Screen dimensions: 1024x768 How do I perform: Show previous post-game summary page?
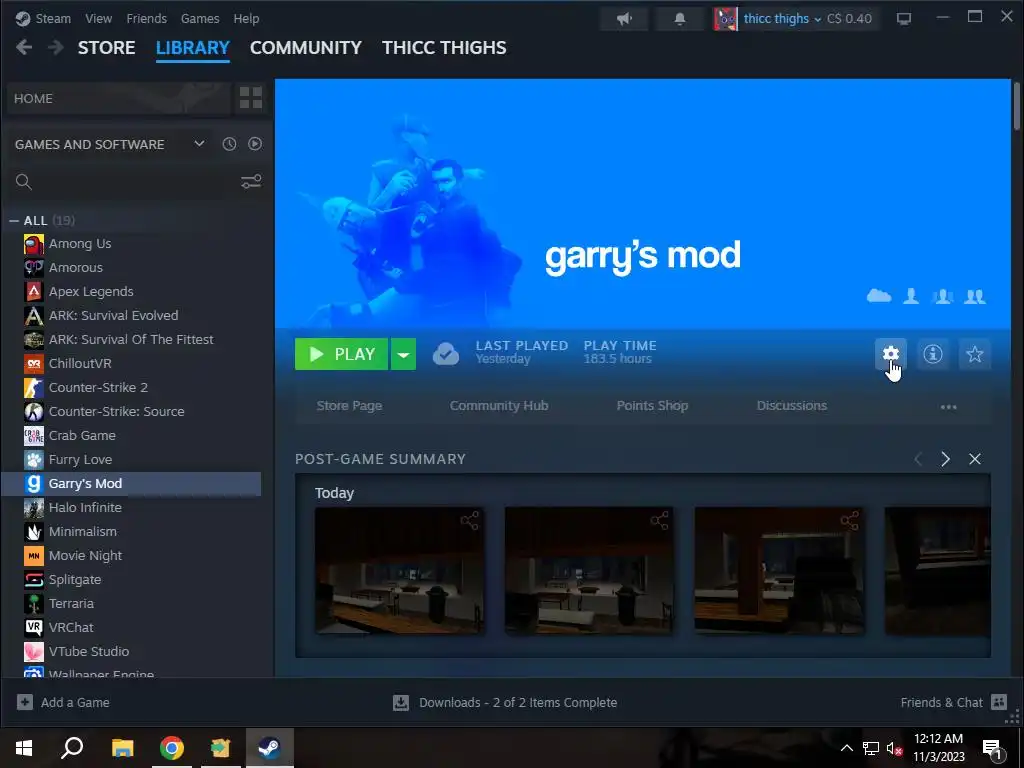(918, 459)
